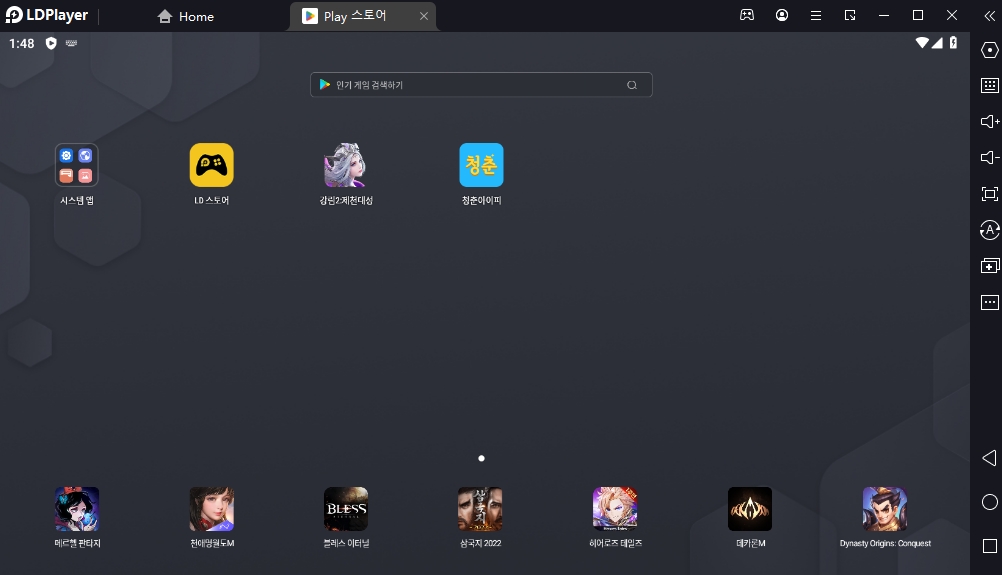Click the magnifier search button
Screen dimensions: 1002x575
(632, 85)
